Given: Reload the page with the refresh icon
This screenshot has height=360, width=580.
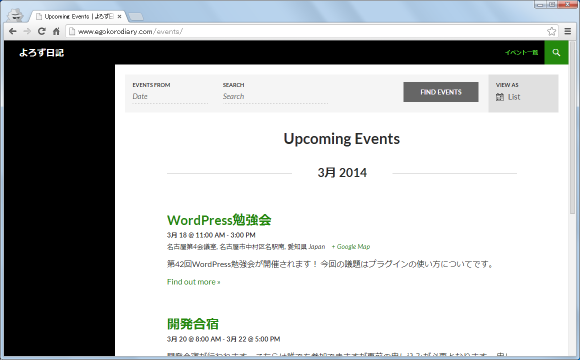Looking at the screenshot, I should click(42, 31).
